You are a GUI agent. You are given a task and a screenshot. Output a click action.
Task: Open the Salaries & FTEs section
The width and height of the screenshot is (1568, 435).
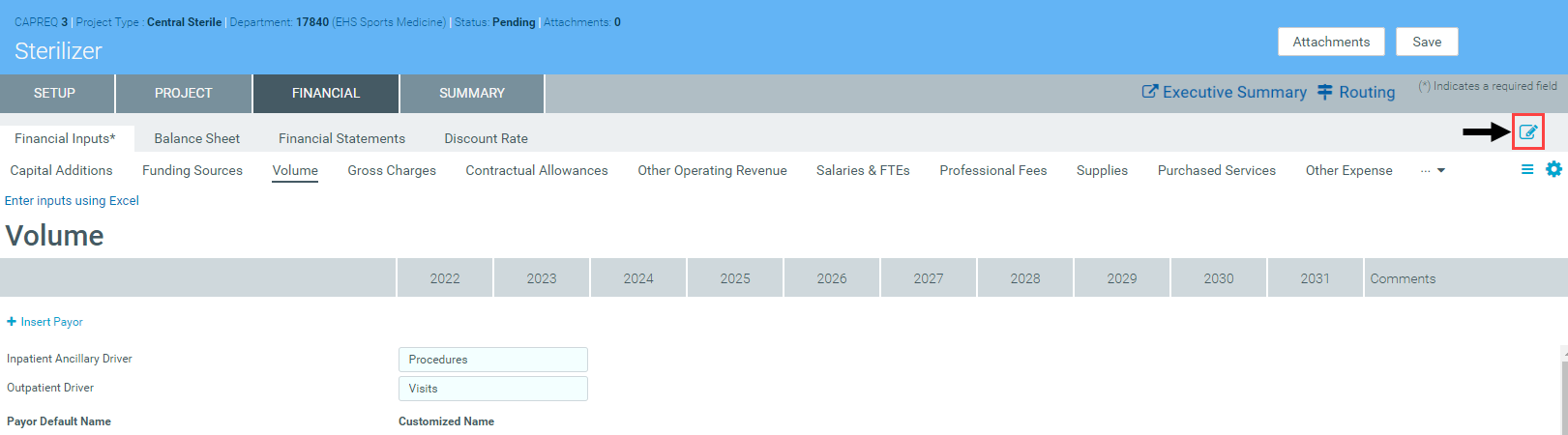pos(862,170)
